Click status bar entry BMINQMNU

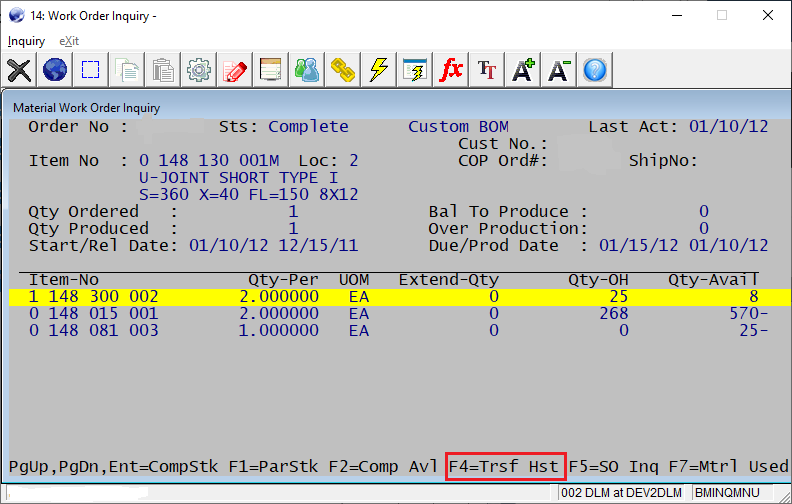[727, 493]
